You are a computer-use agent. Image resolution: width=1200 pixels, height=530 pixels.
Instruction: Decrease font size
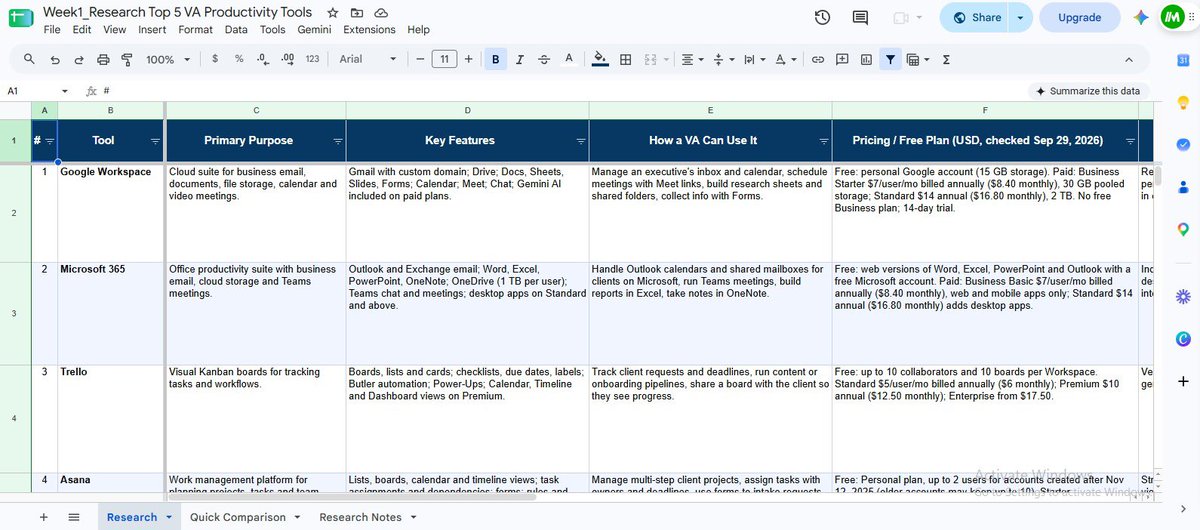420,60
